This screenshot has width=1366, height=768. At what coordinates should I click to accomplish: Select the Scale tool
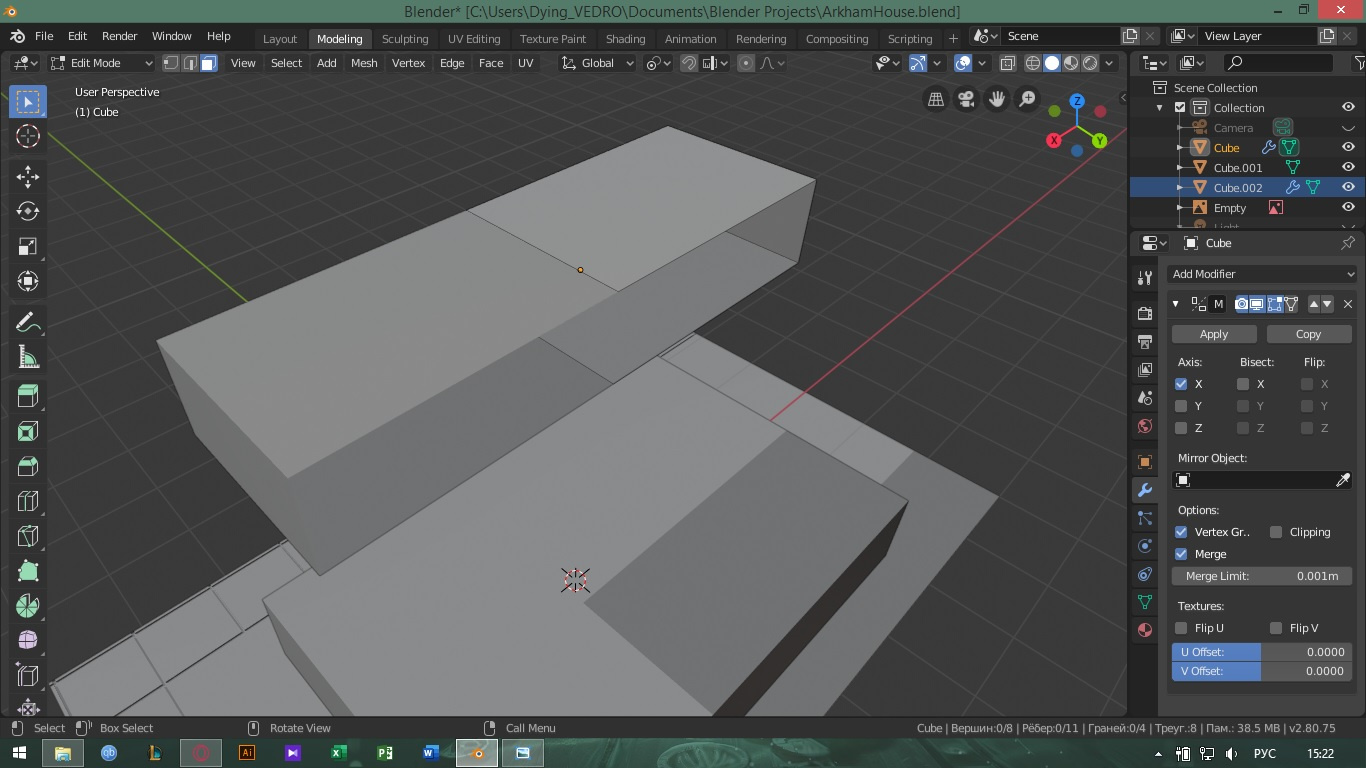tap(28, 247)
